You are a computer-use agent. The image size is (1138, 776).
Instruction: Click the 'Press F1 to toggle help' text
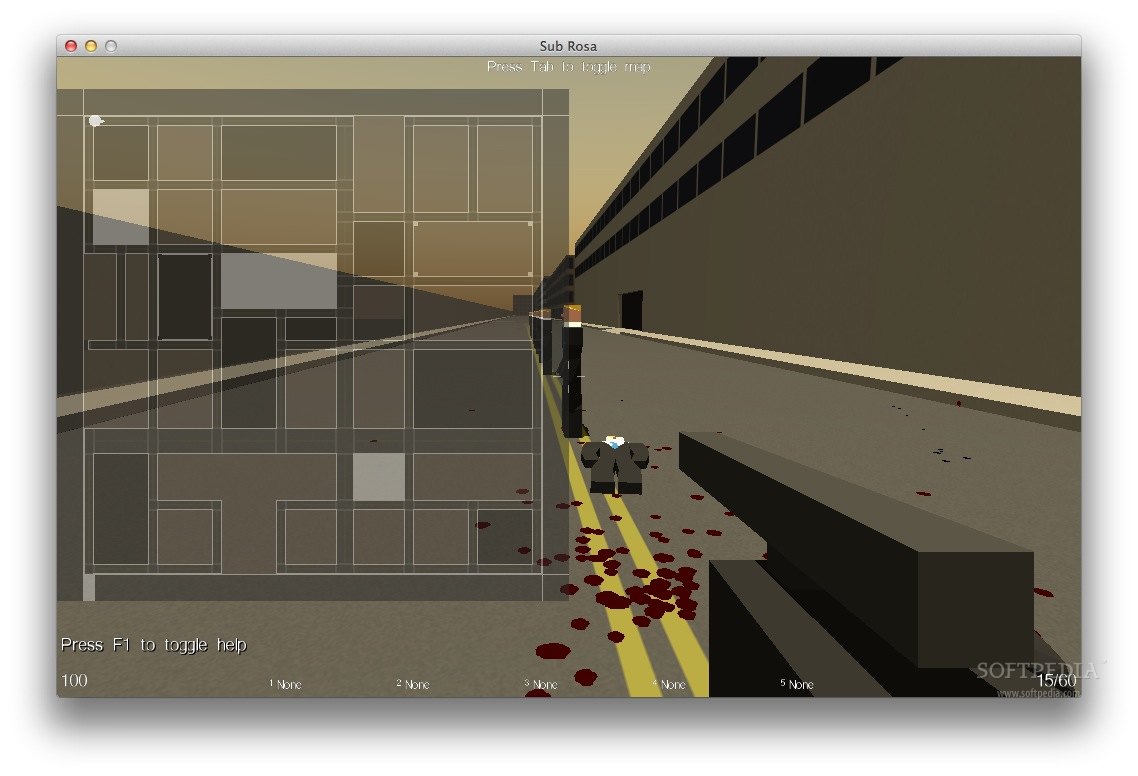[154, 645]
